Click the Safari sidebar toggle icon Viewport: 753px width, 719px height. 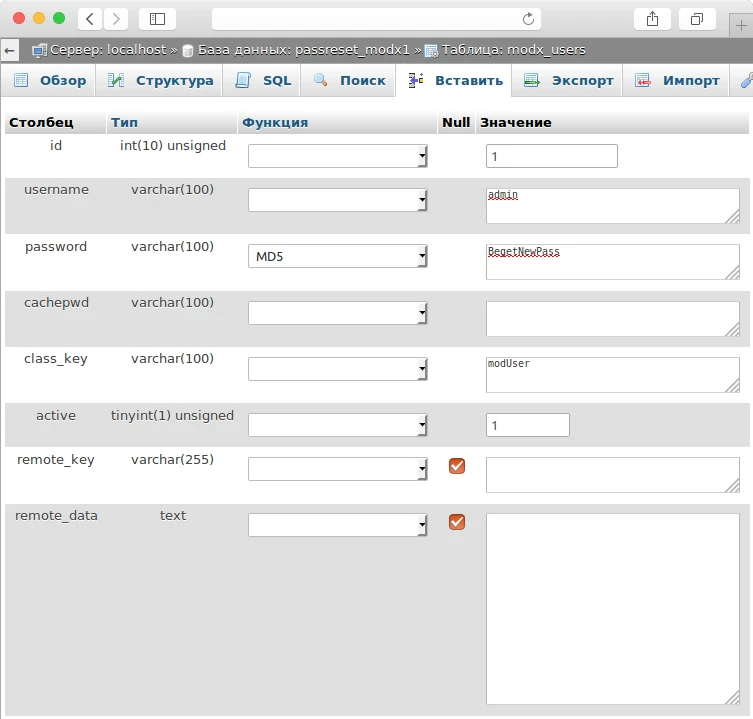click(x=157, y=19)
